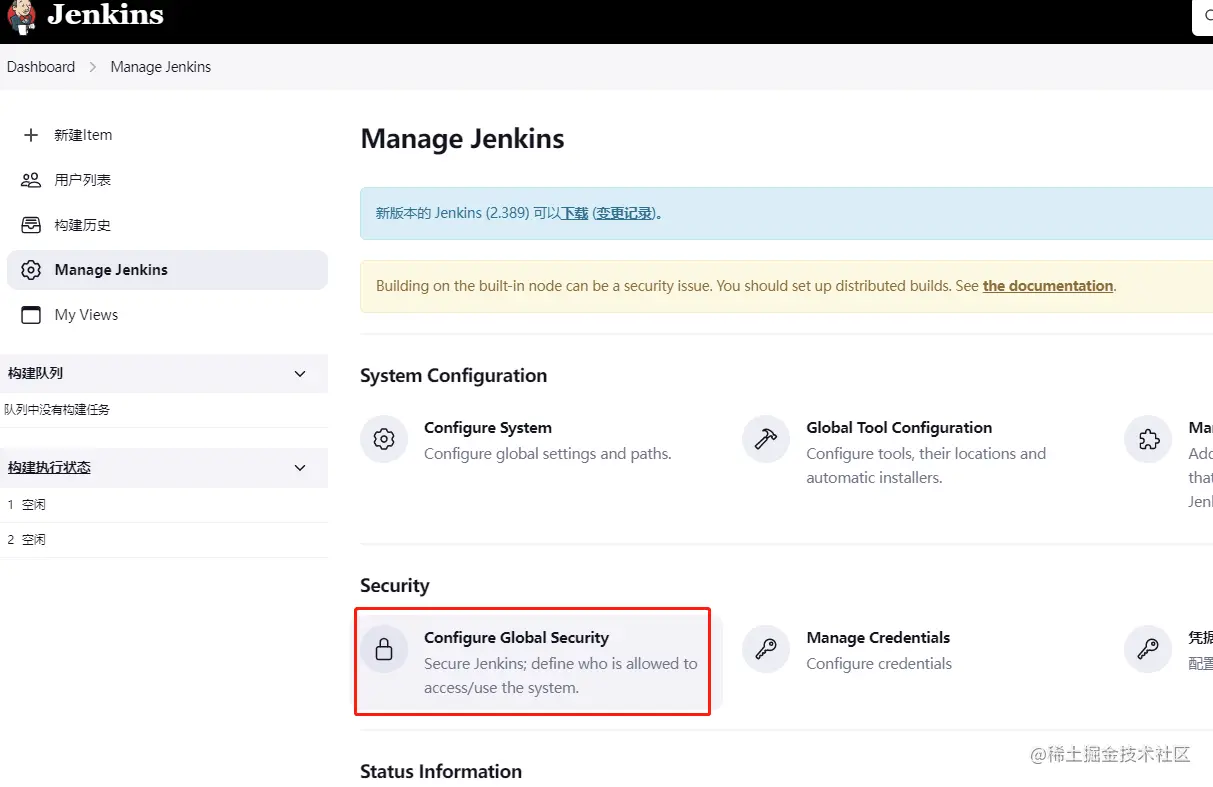Click the history icon beside 构建历史
The width and height of the screenshot is (1213, 787).
click(x=31, y=225)
